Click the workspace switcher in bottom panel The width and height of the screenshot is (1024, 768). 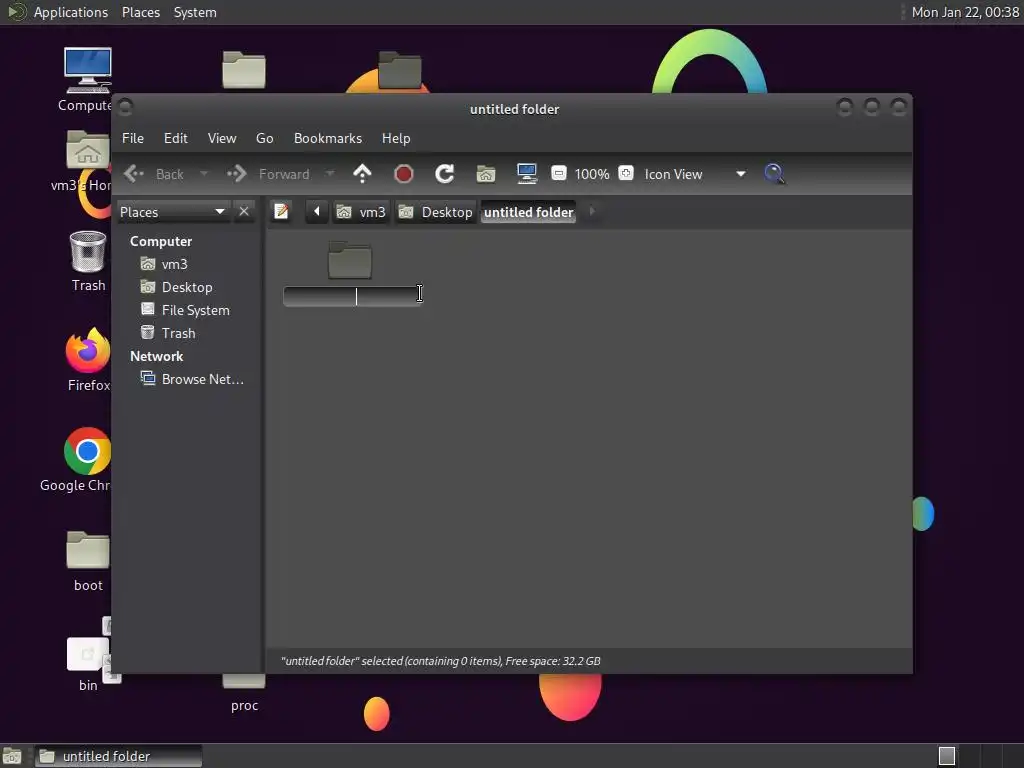click(978, 756)
